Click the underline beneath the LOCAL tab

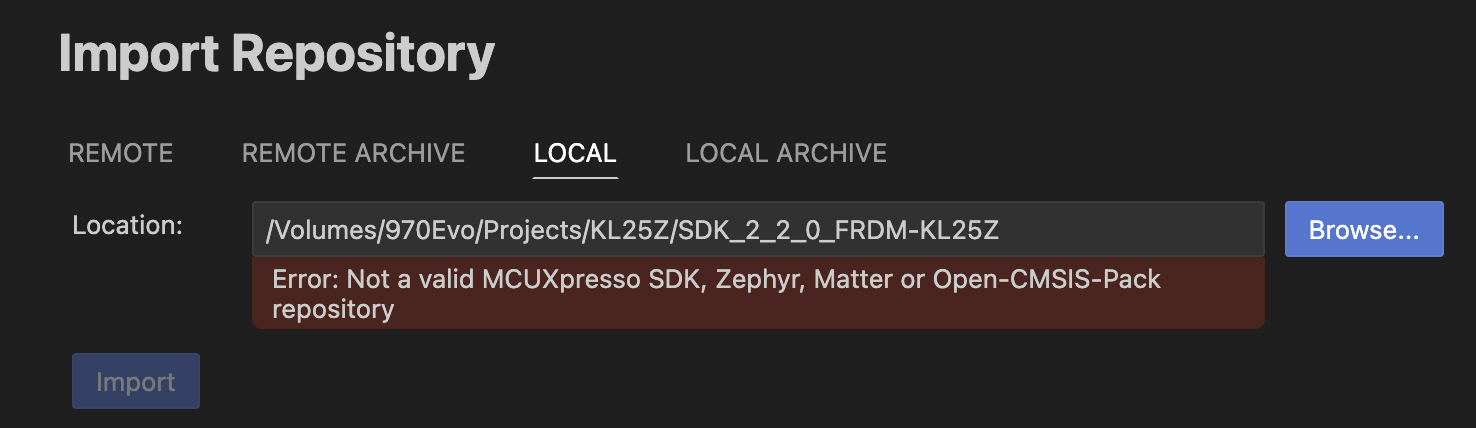coord(575,177)
